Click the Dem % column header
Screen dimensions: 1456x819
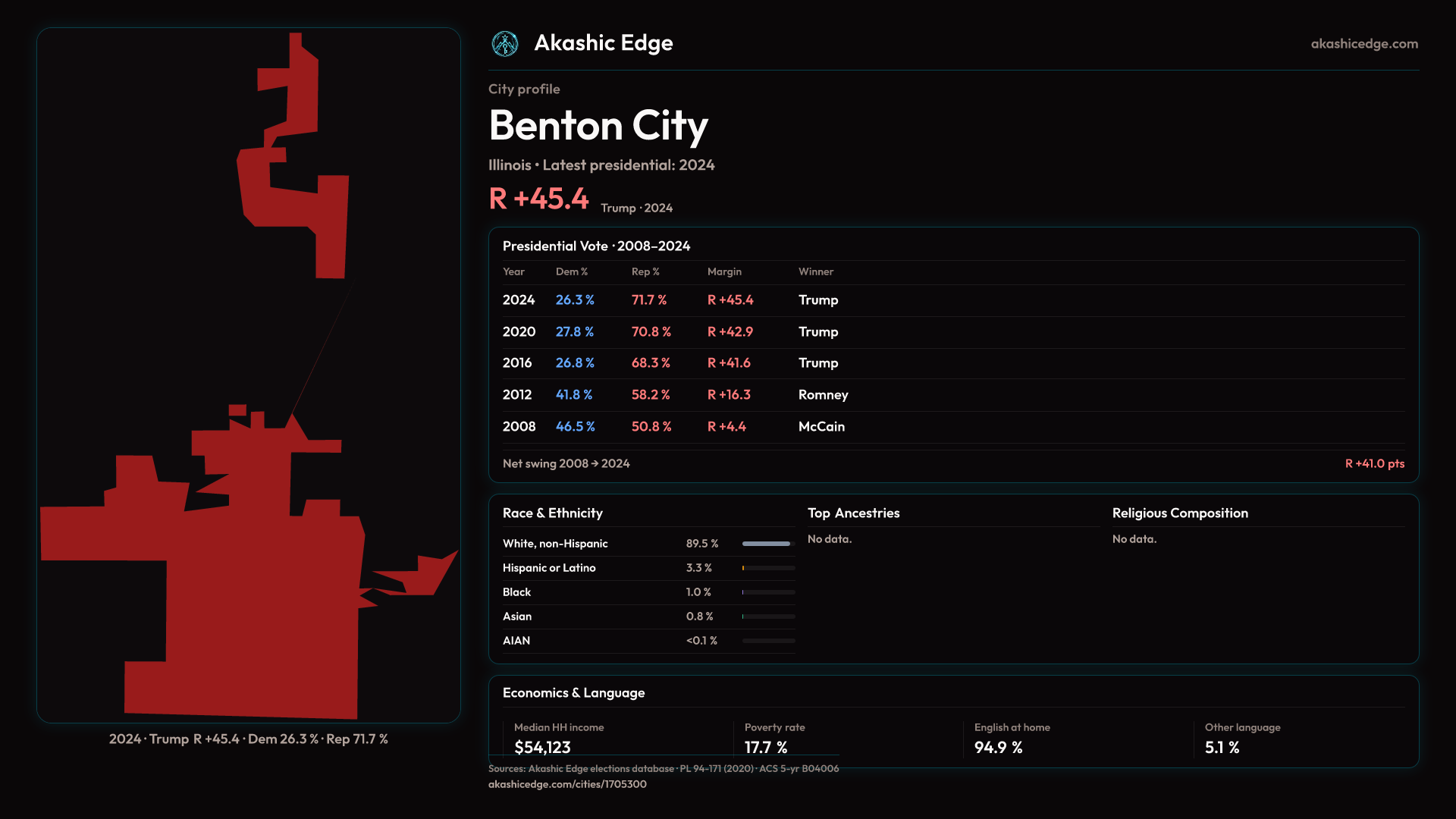[571, 271]
